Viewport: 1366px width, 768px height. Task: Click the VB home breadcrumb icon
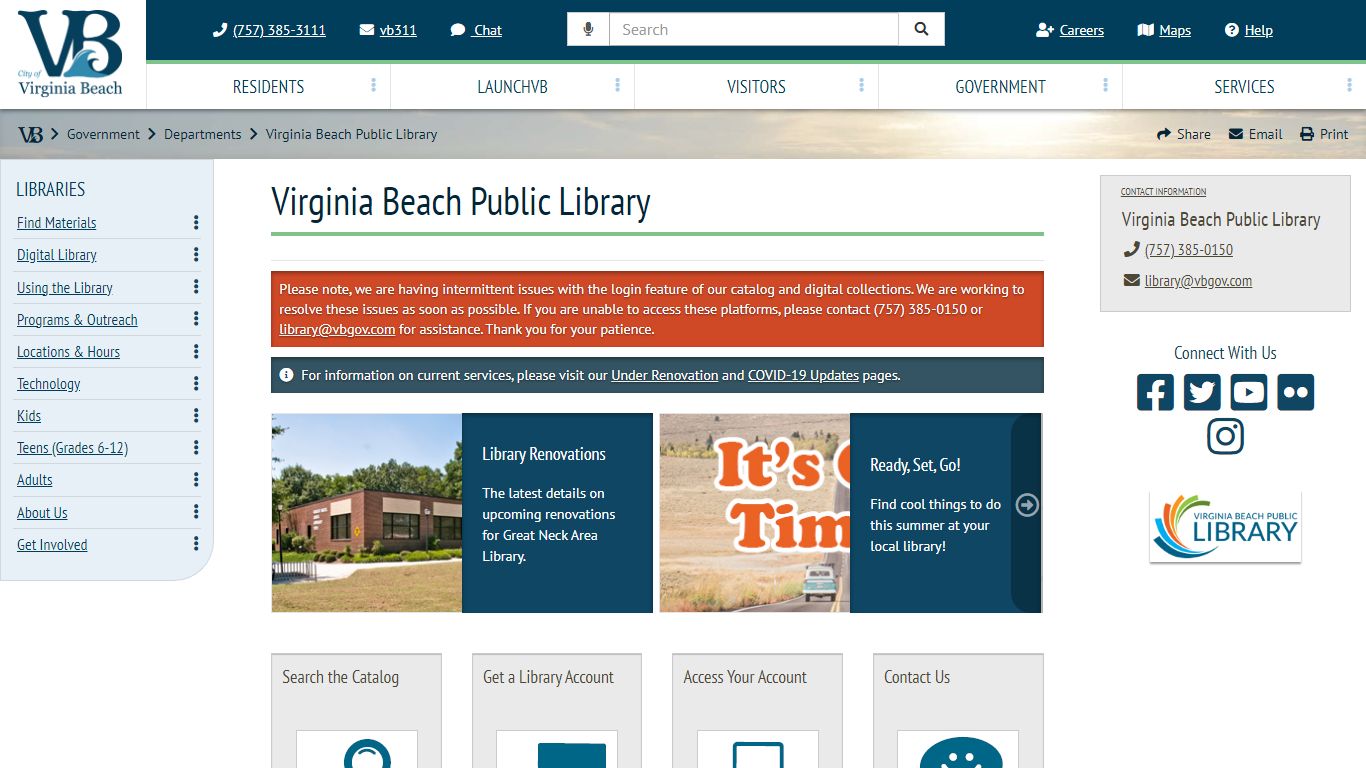(30, 134)
